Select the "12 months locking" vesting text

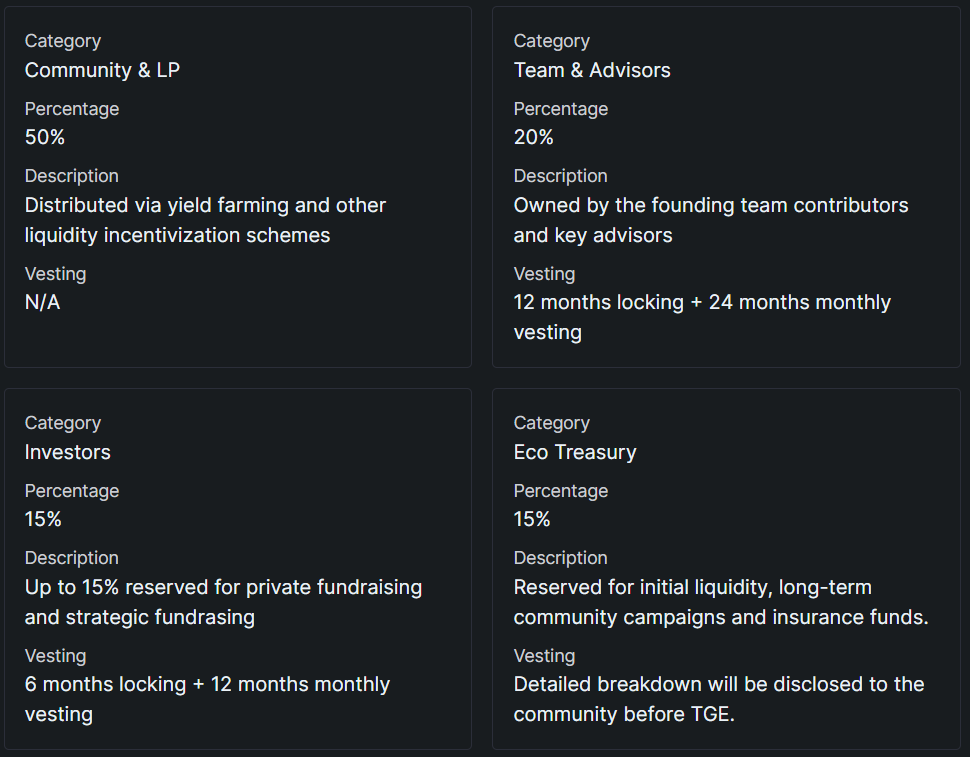click(x=702, y=316)
